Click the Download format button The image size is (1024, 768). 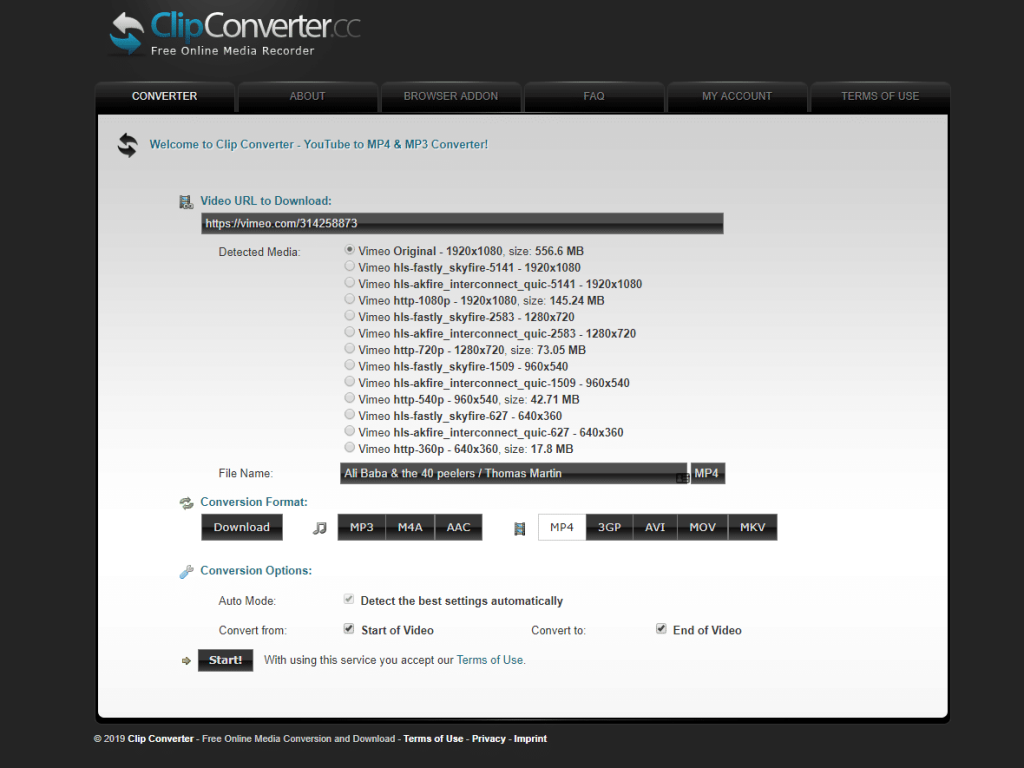(242, 528)
